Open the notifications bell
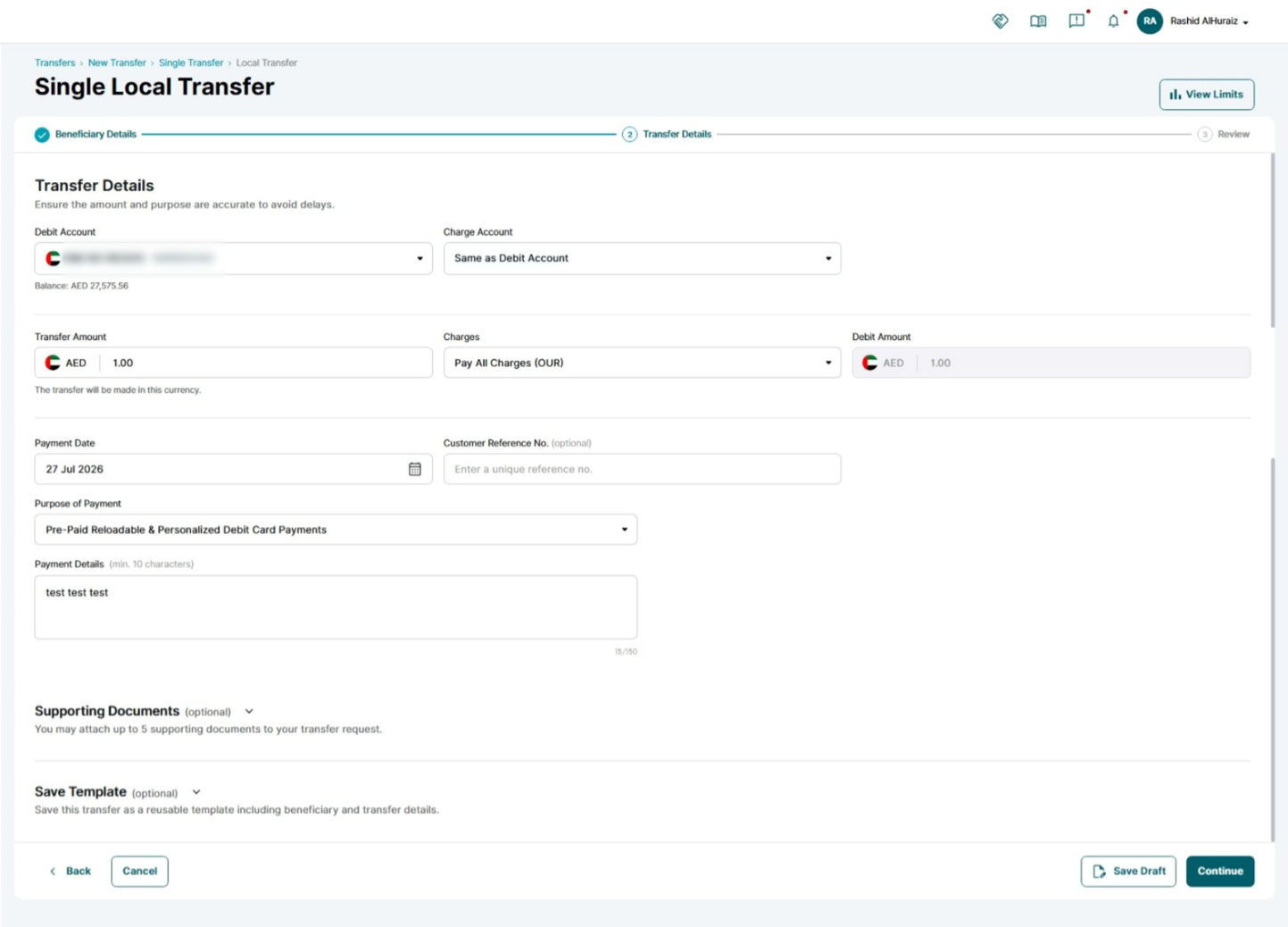 pos(1113,21)
